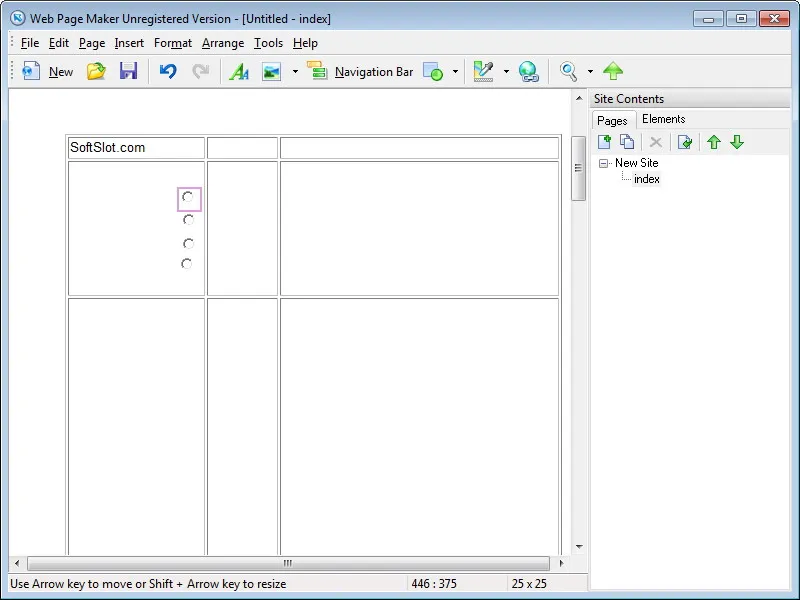
Task: Collapse the New Site tree node
Action: (603, 163)
